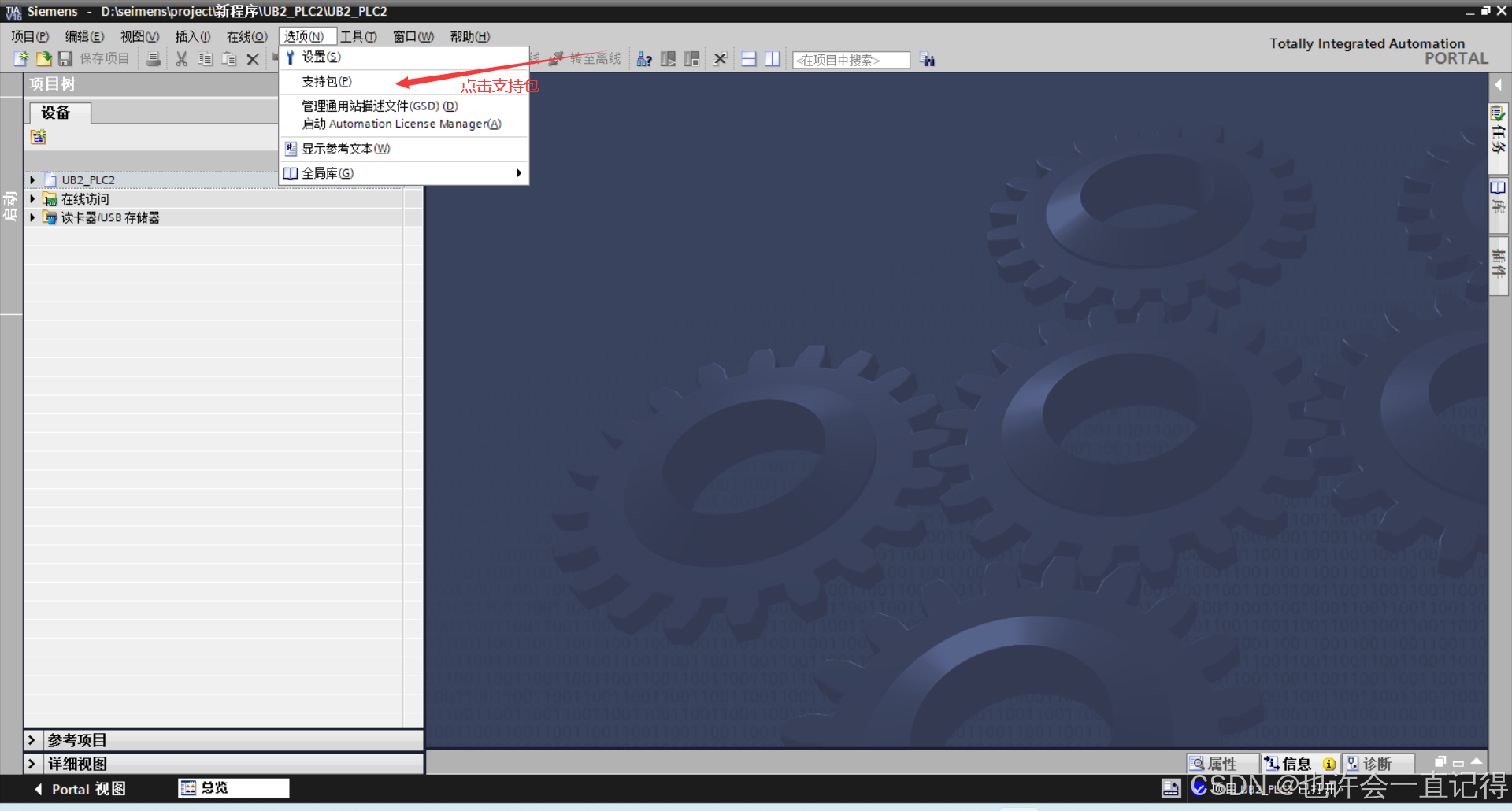The height and width of the screenshot is (811, 1512).
Task: Click the yellow info indicator icon beside 信息
Action: [x=1329, y=764]
